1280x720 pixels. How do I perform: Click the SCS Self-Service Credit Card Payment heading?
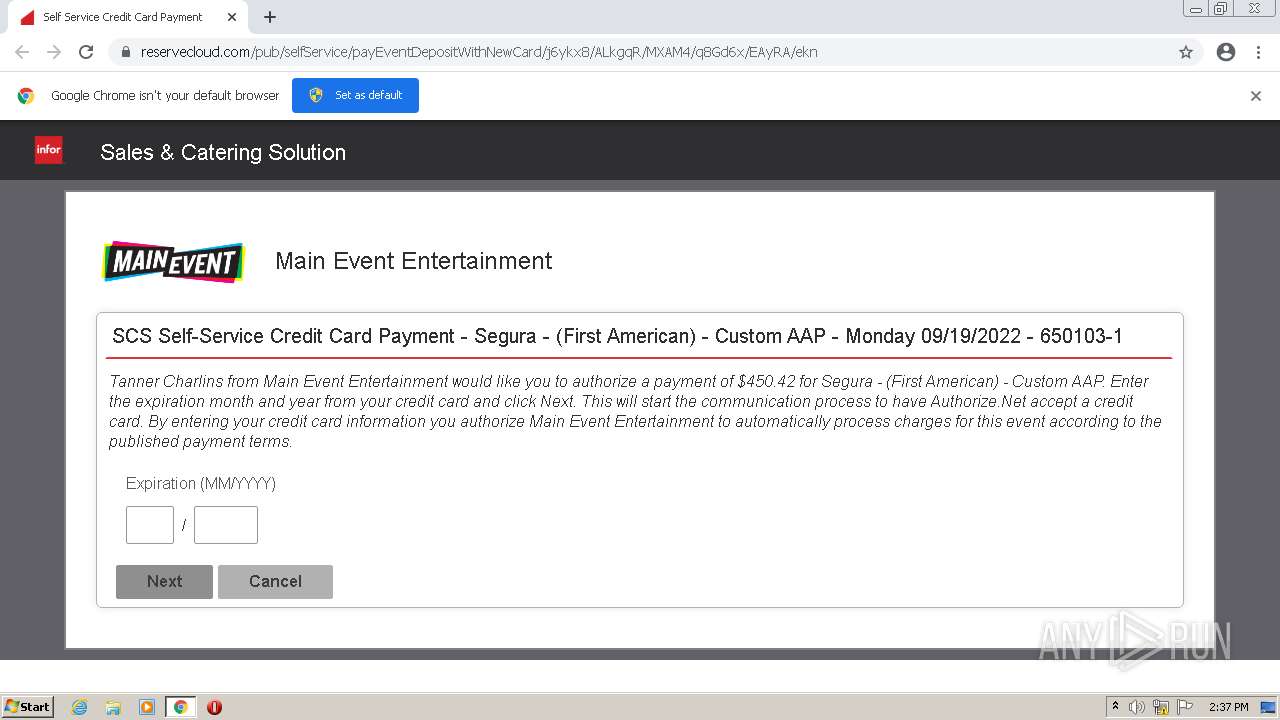click(x=617, y=336)
